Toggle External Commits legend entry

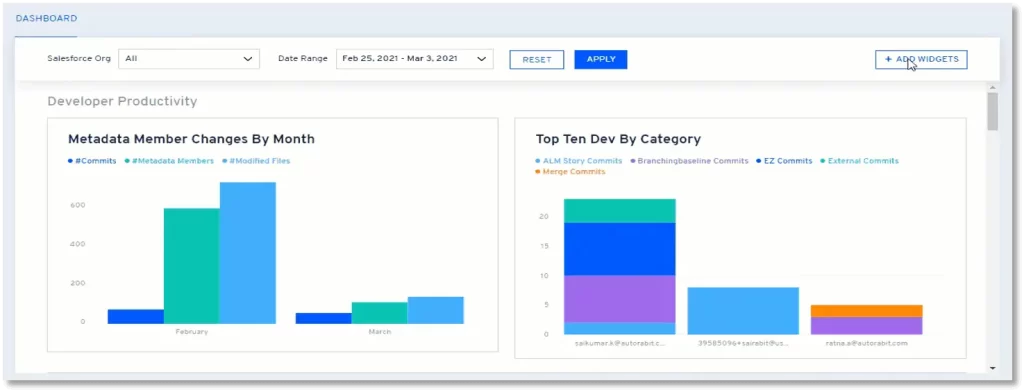coord(859,161)
